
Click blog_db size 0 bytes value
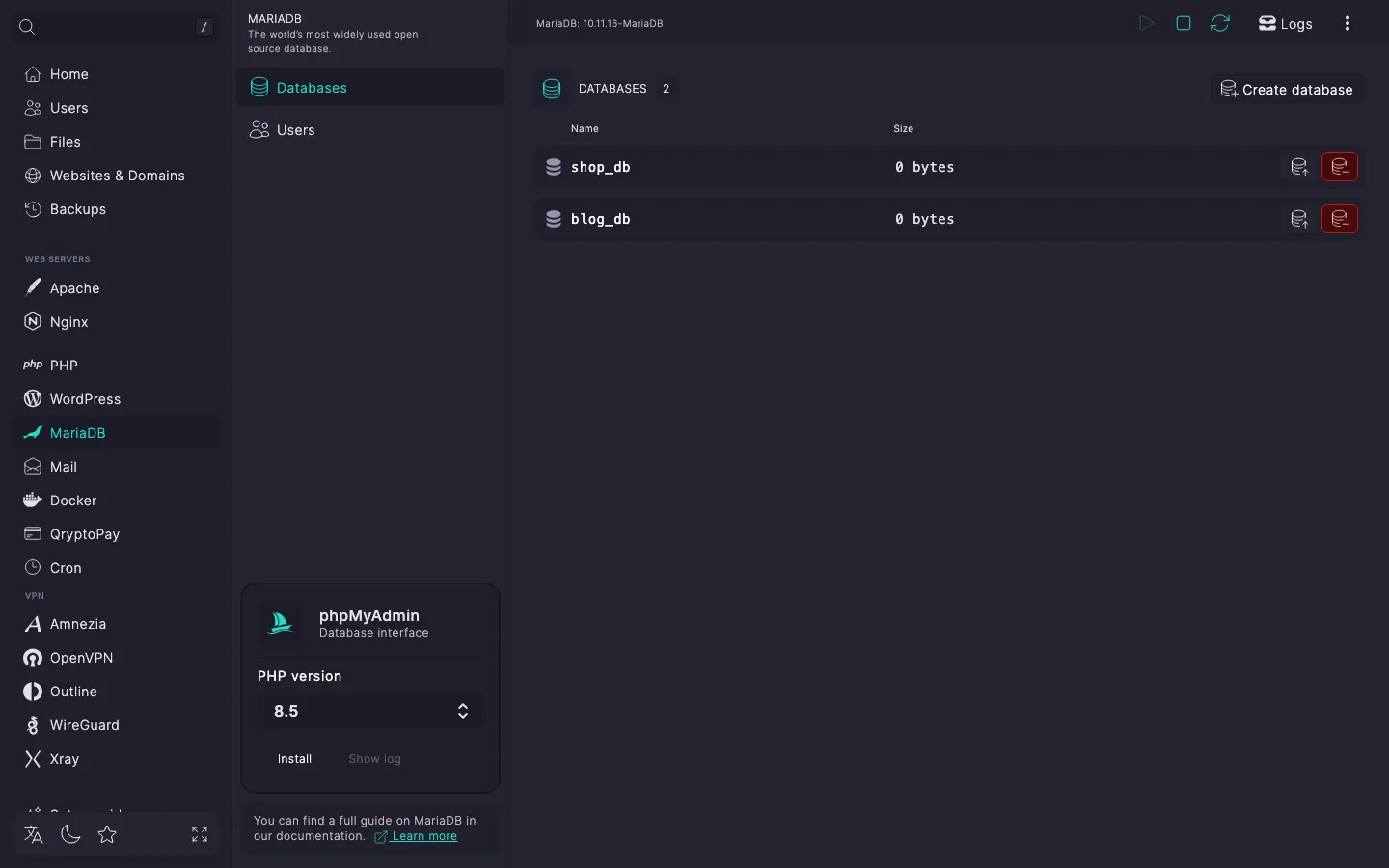click(x=924, y=219)
